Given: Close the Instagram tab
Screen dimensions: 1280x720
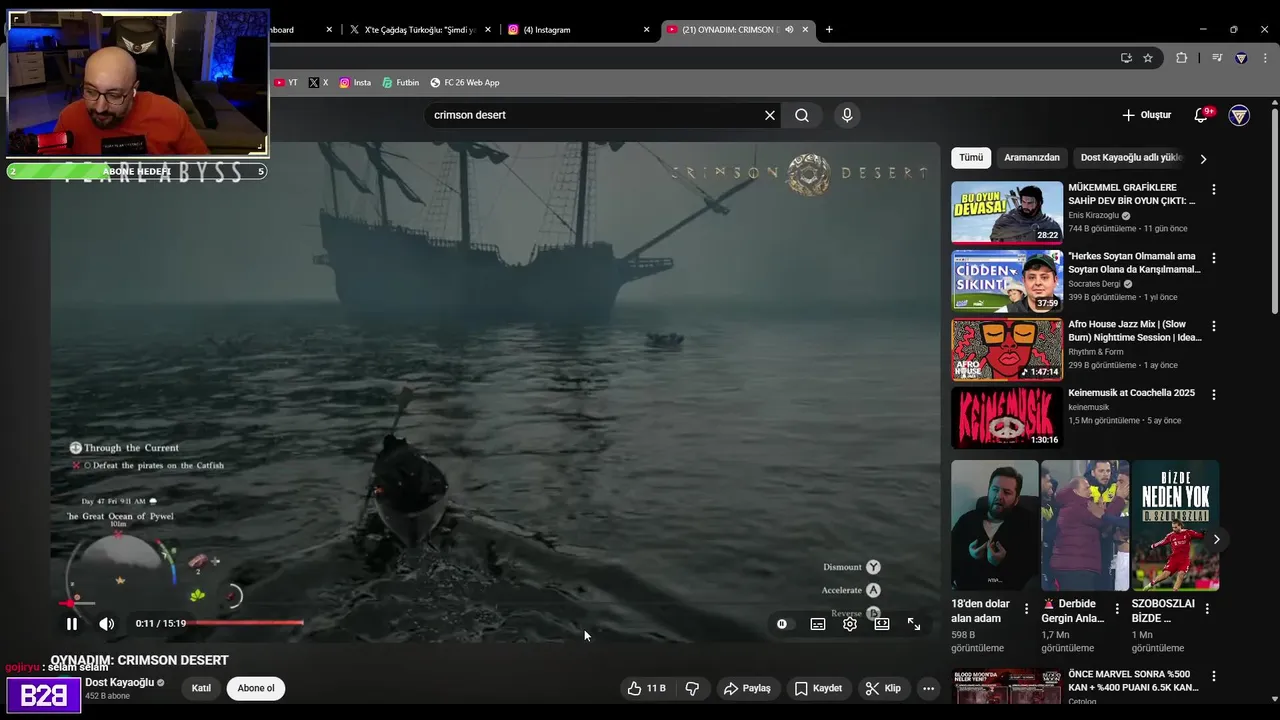Looking at the screenshot, I should pos(647,30).
